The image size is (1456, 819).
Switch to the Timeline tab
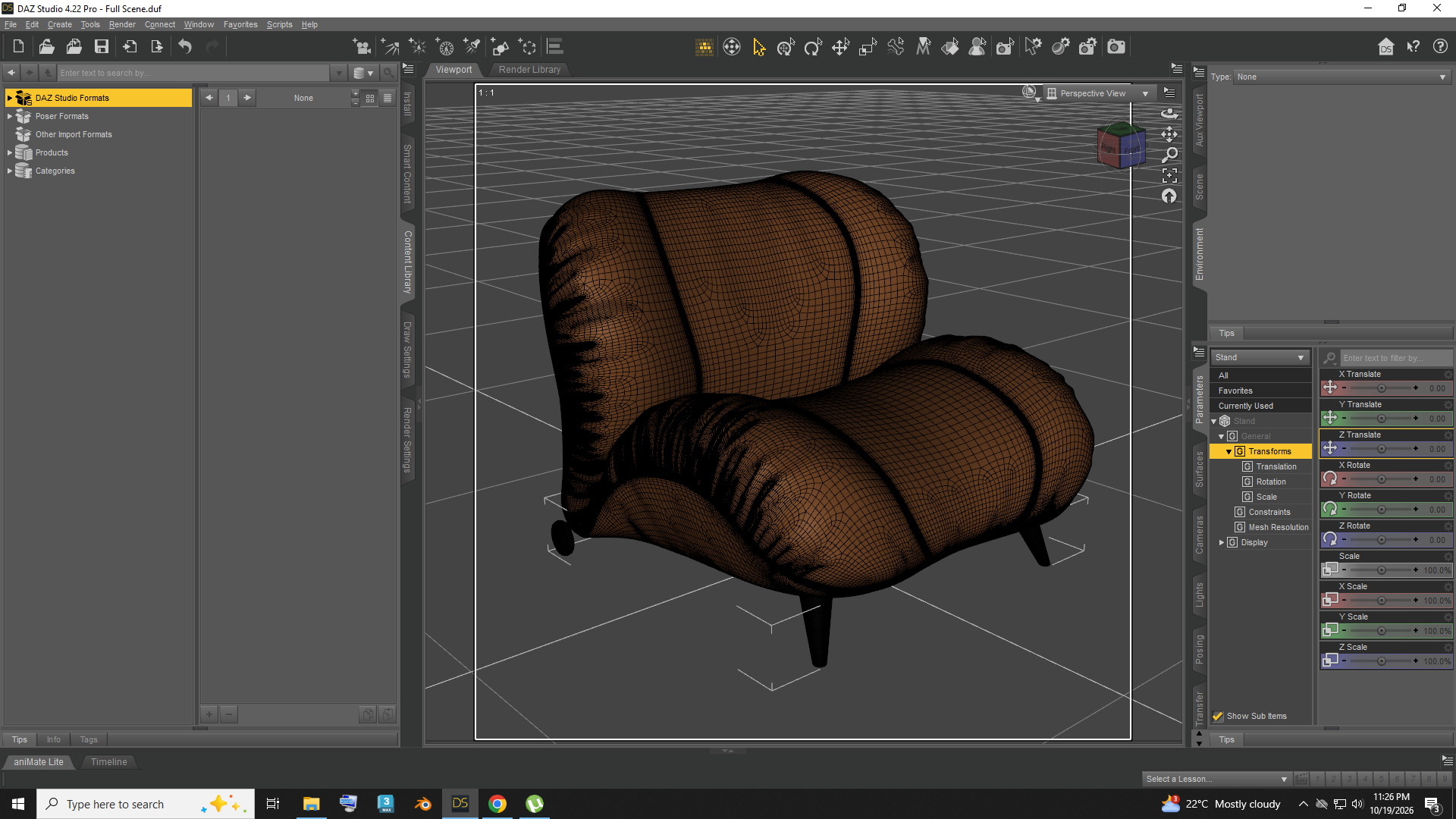tap(109, 761)
